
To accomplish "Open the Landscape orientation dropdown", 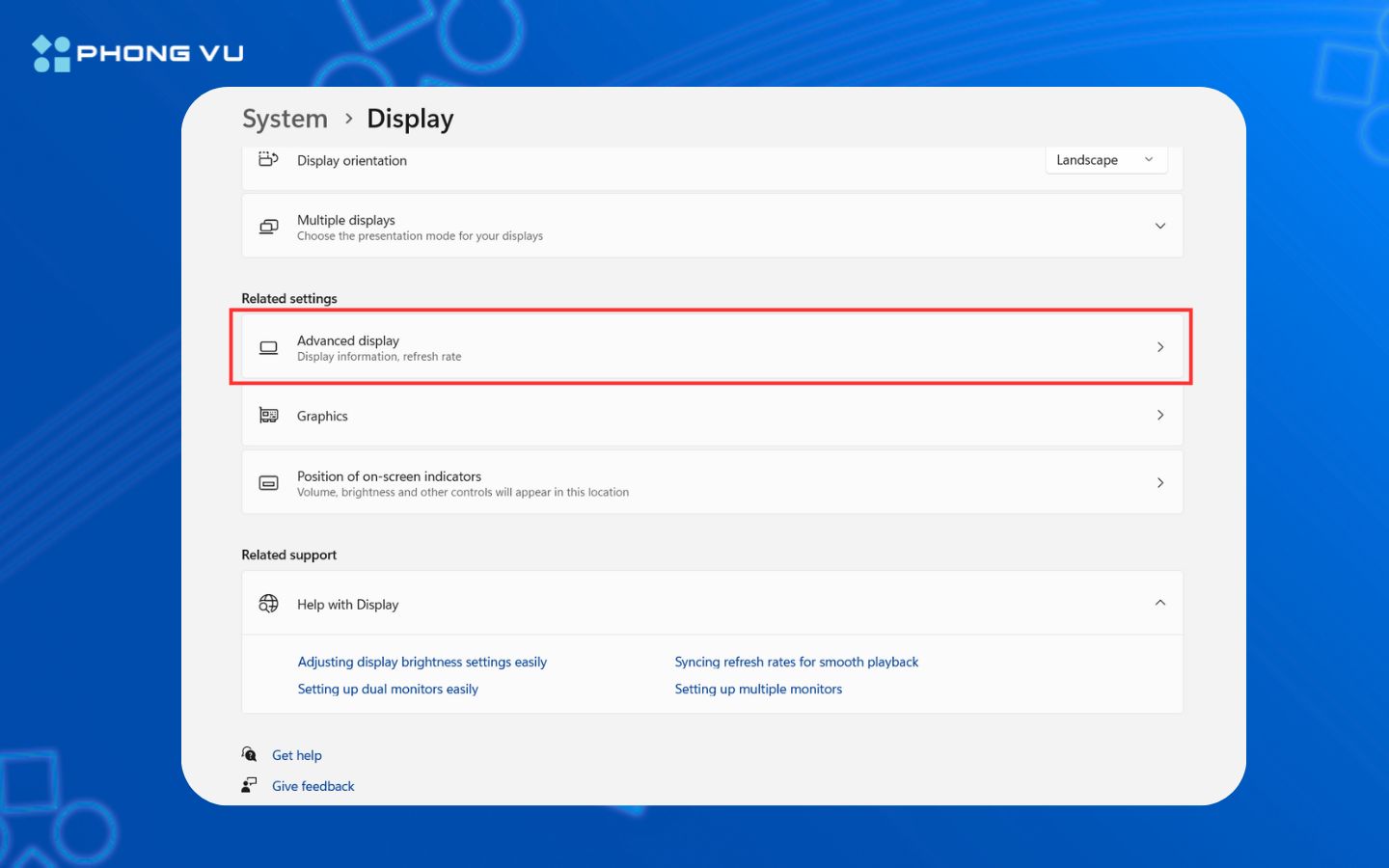I will 1105,159.
